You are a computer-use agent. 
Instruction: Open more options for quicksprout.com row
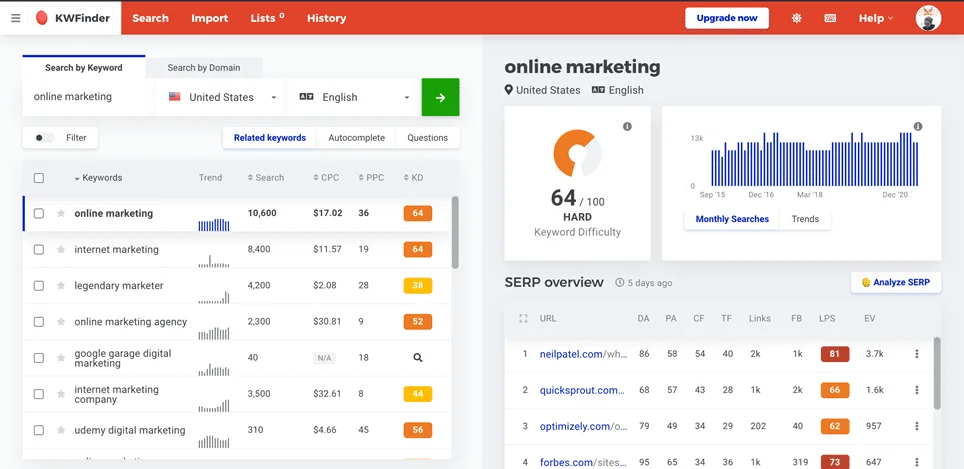[917, 390]
